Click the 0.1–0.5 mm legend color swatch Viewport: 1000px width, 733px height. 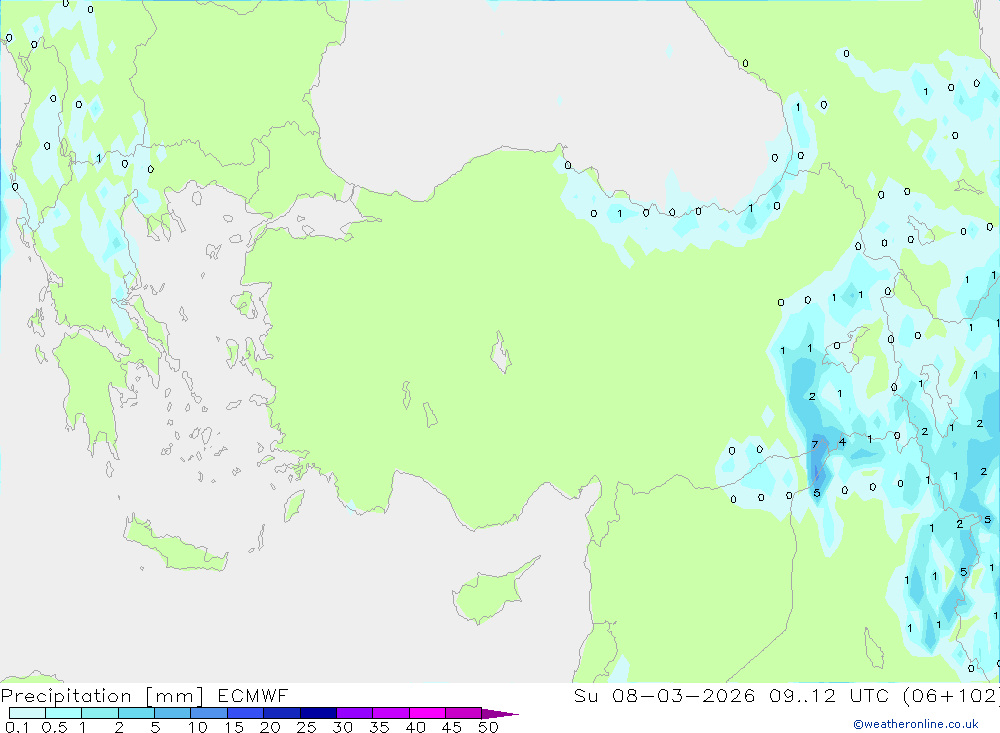click(x=27, y=713)
